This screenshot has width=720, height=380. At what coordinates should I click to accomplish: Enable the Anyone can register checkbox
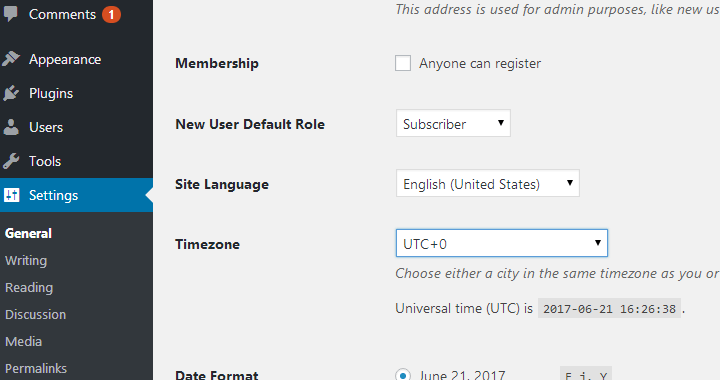click(x=403, y=63)
